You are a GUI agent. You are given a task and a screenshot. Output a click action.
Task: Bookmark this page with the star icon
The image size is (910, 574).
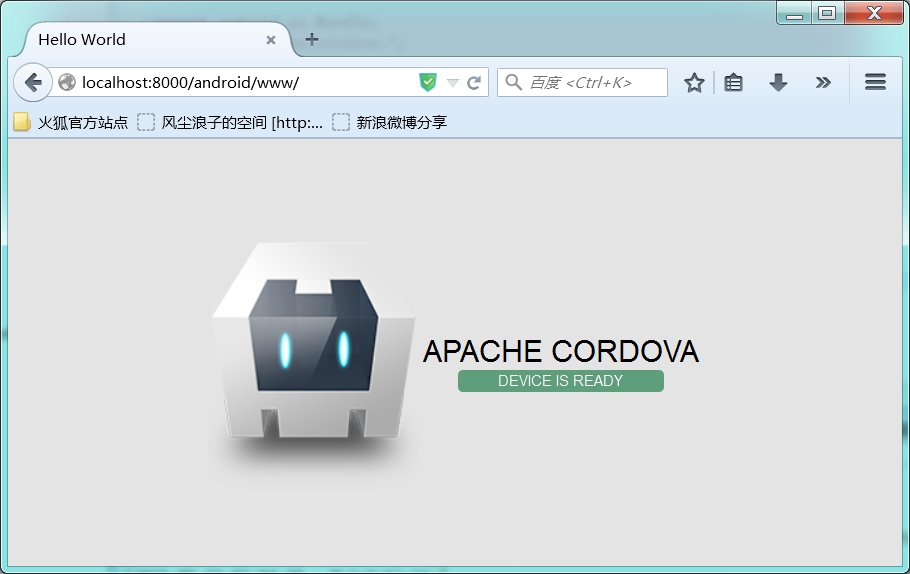click(x=694, y=83)
